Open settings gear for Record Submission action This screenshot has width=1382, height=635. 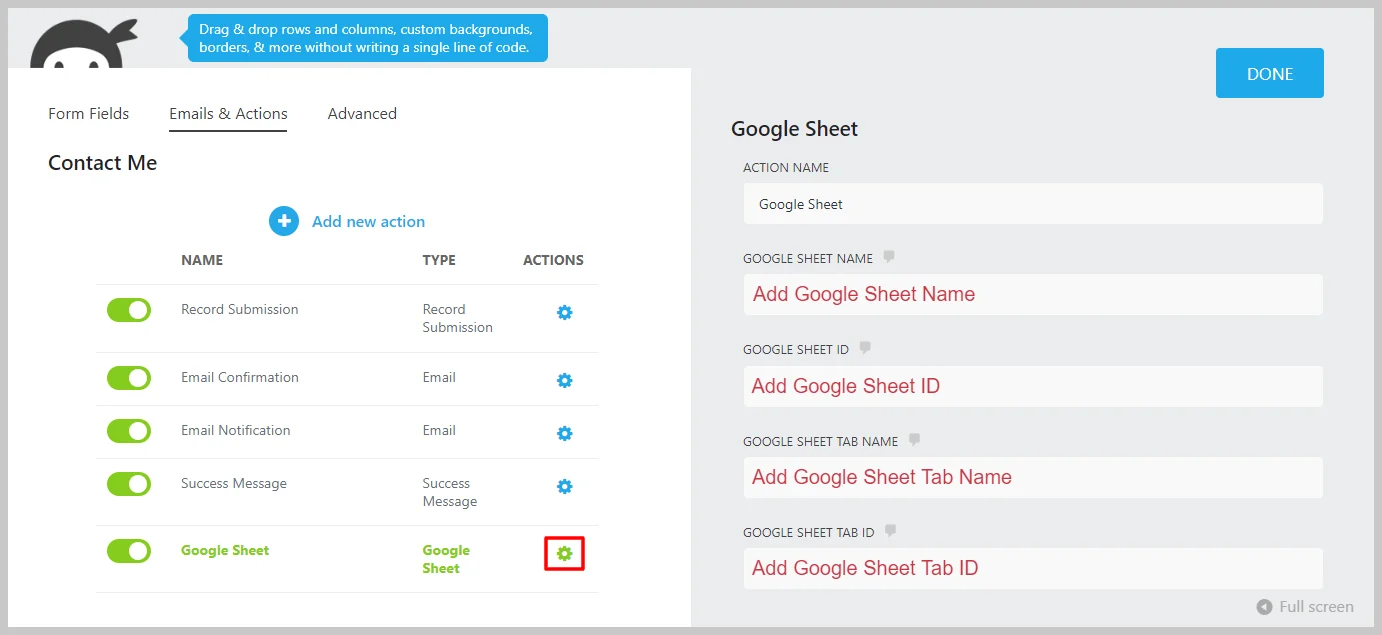click(x=564, y=313)
